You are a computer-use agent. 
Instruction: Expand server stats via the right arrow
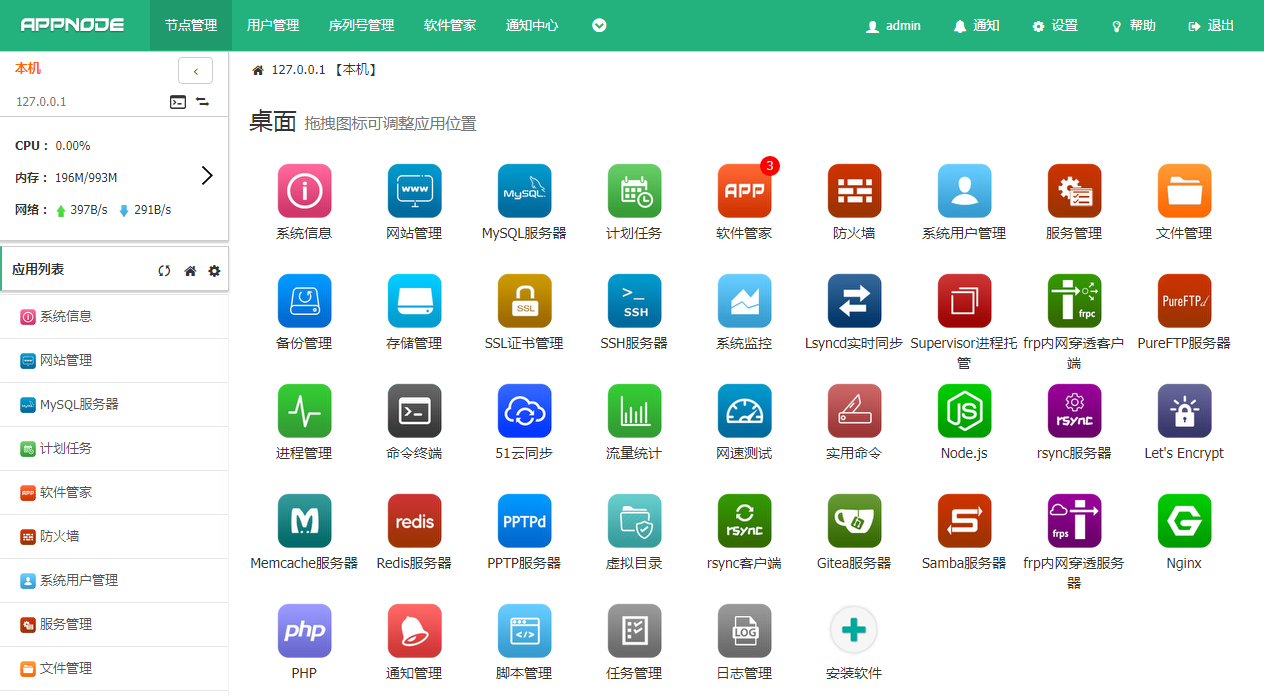click(207, 175)
